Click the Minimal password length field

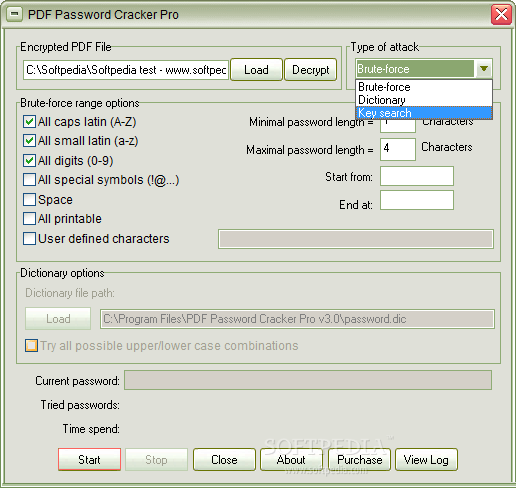(x=398, y=126)
